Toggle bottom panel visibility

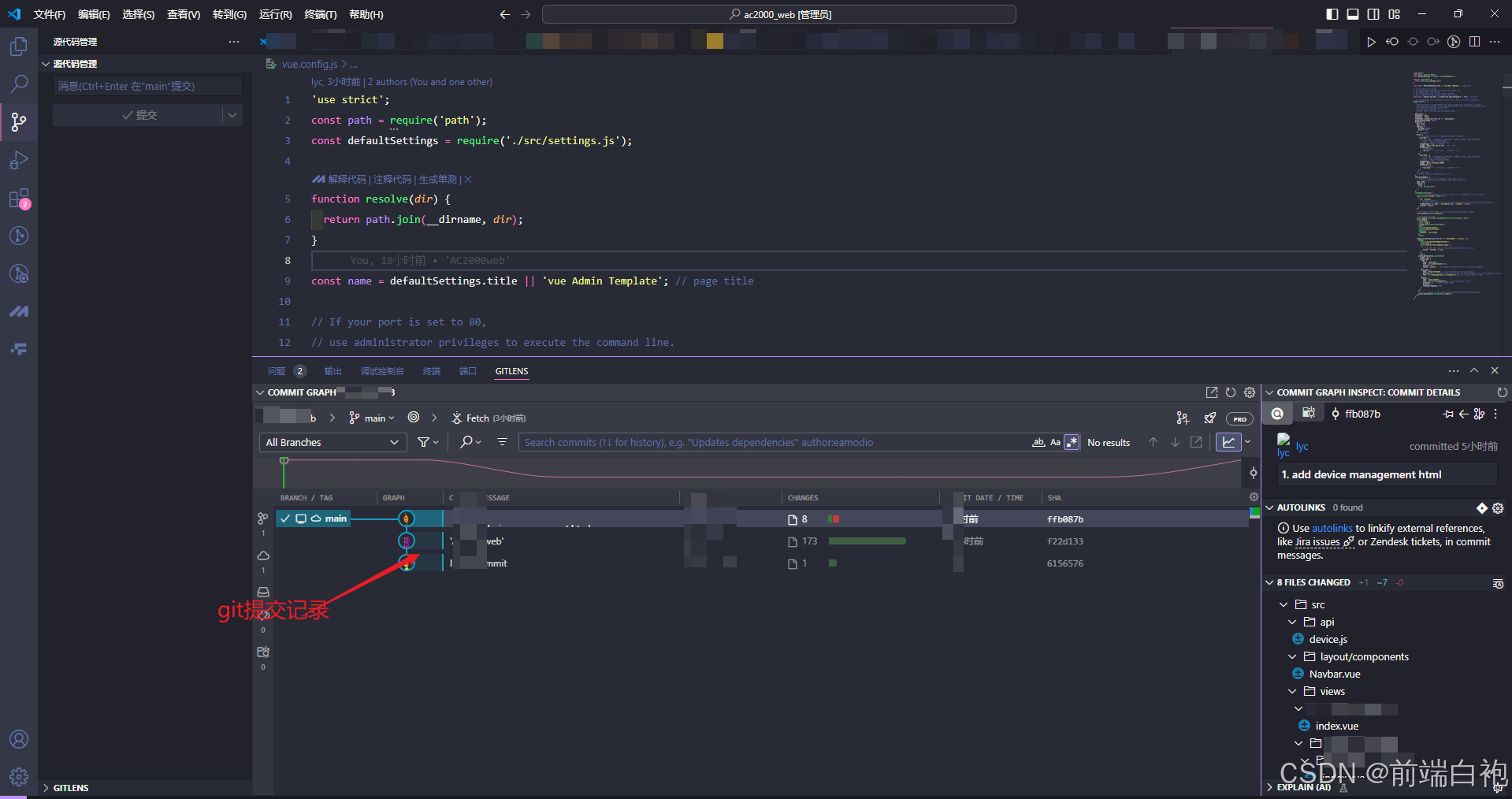1353,14
